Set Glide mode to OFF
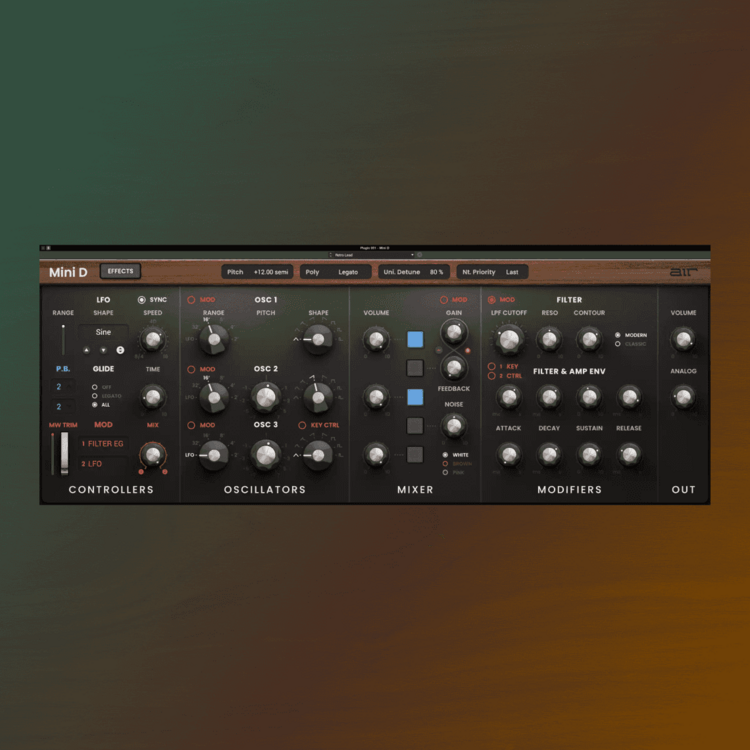 click(x=95, y=387)
